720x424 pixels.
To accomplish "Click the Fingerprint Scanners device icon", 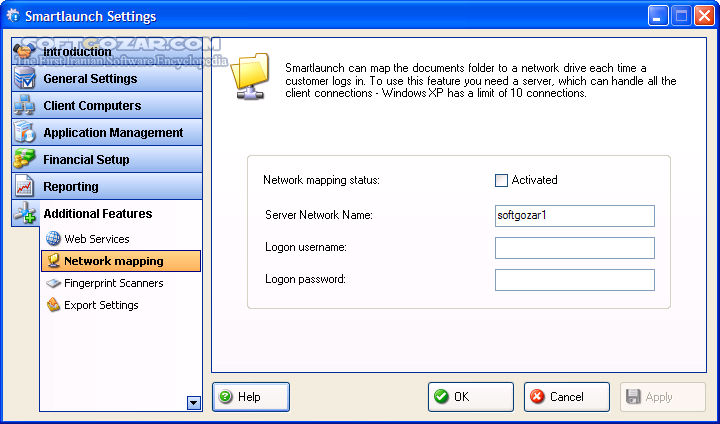I will tap(53, 283).
